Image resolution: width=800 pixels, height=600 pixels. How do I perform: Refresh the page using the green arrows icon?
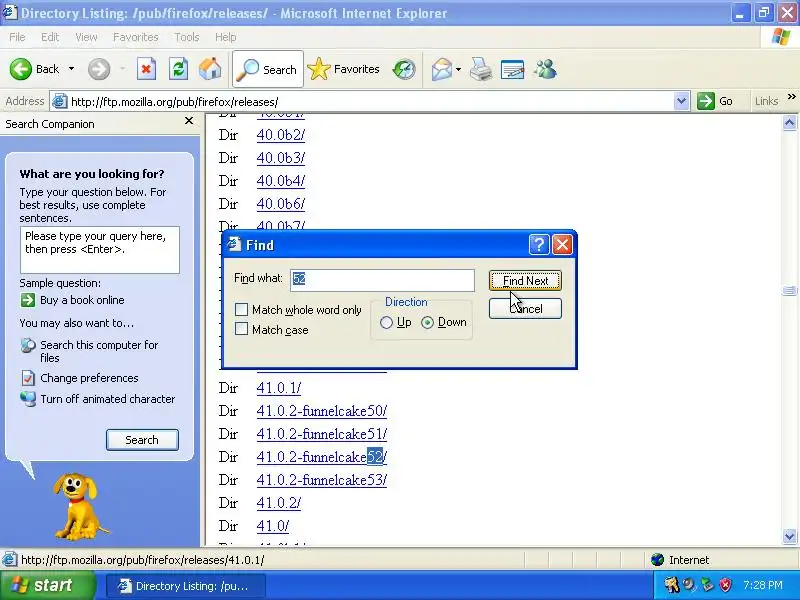(179, 69)
